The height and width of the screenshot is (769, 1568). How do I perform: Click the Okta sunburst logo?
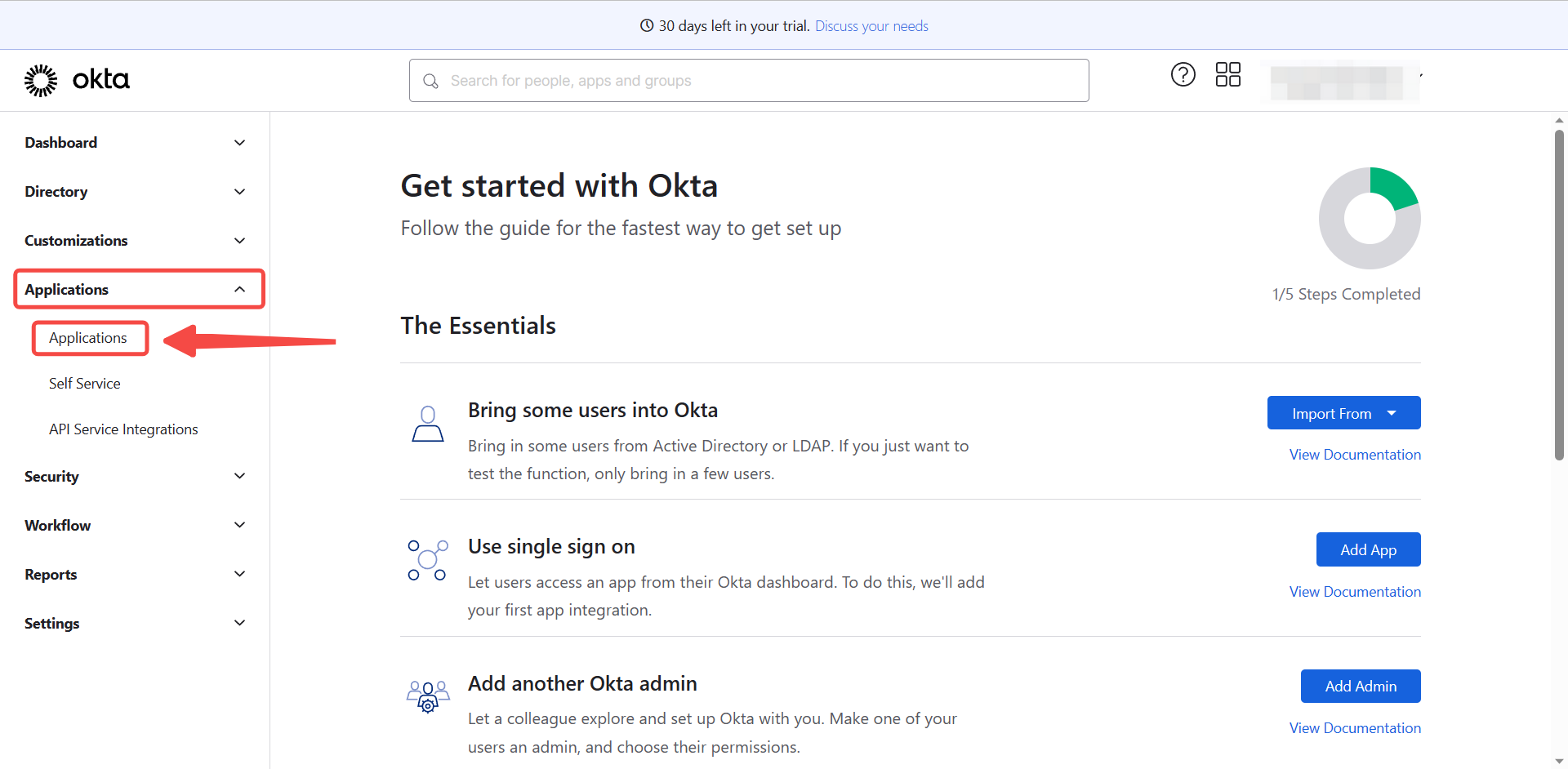click(x=40, y=80)
